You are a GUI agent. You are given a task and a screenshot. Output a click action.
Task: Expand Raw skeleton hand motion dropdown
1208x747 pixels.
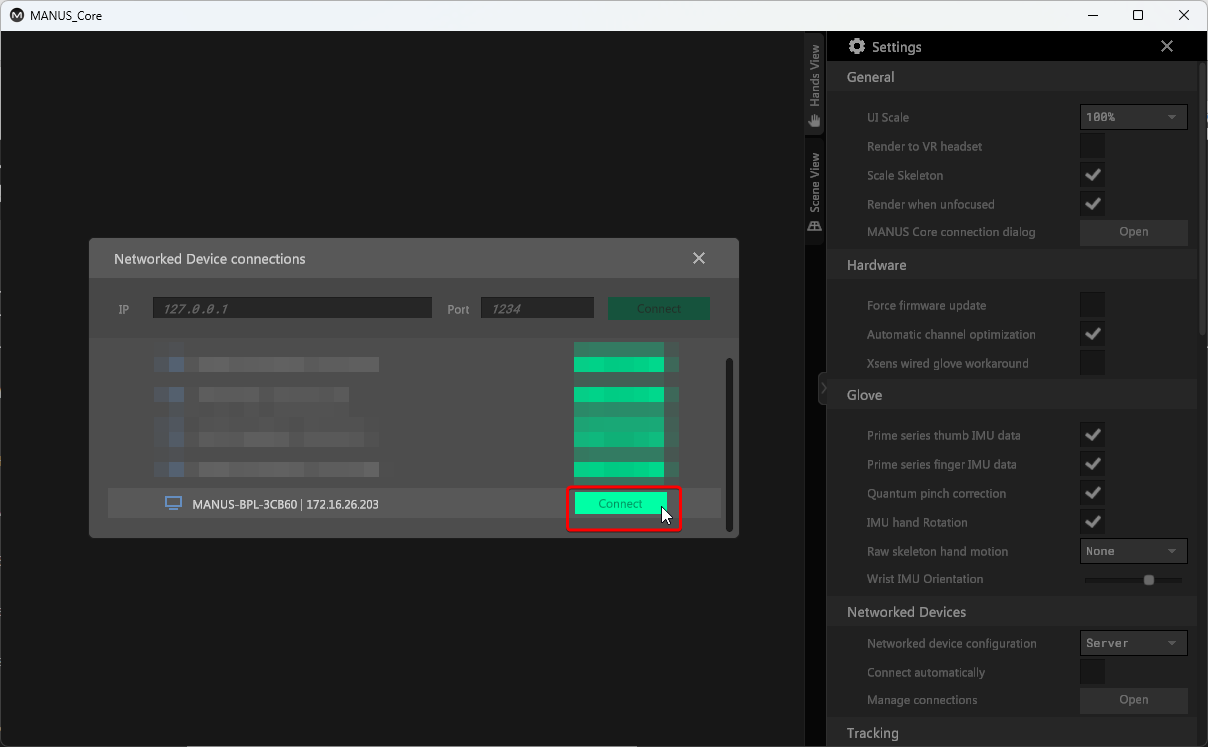pyautogui.click(x=1133, y=551)
